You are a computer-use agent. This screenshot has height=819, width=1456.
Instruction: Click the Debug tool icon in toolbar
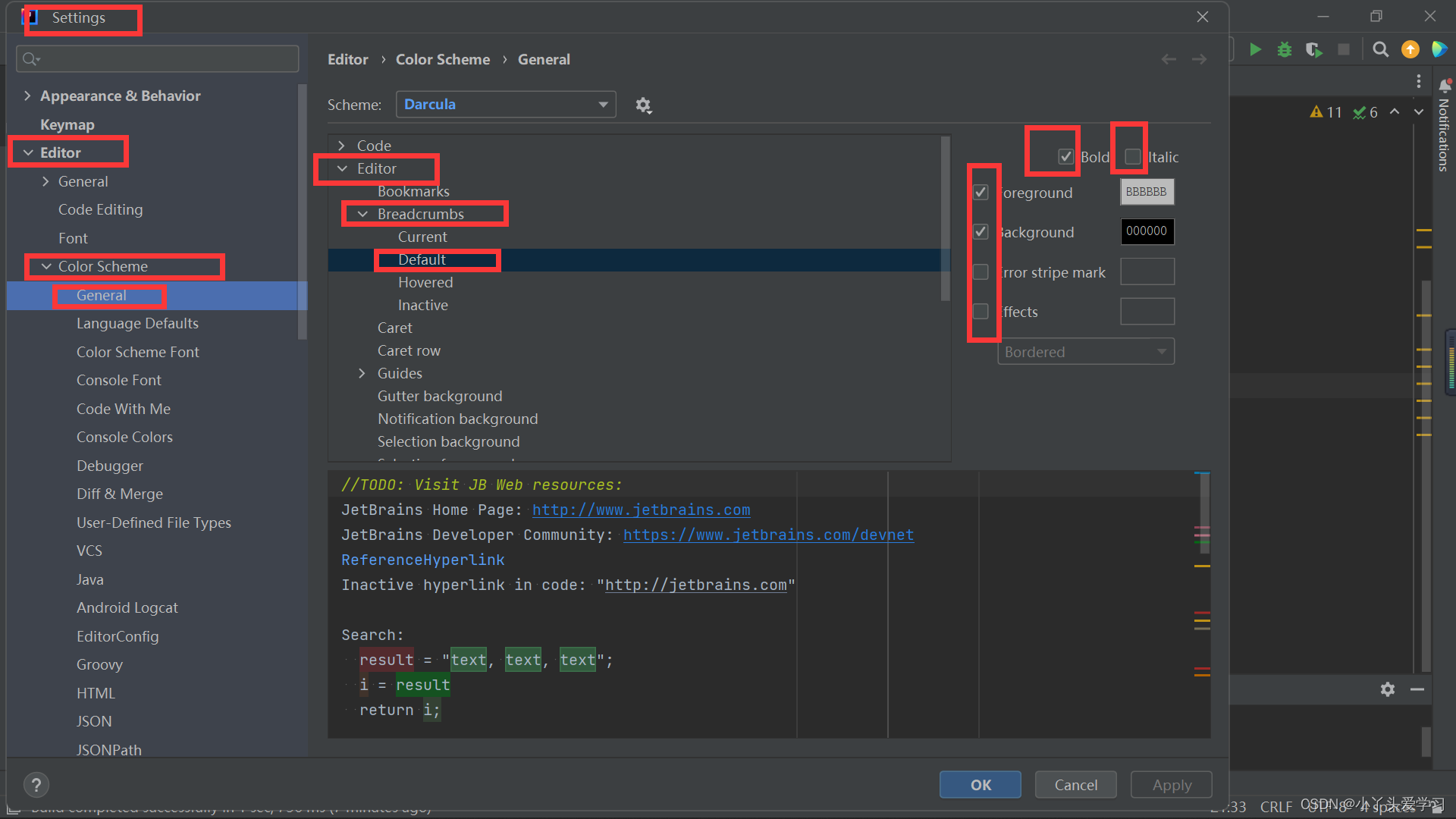pos(1285,50)
